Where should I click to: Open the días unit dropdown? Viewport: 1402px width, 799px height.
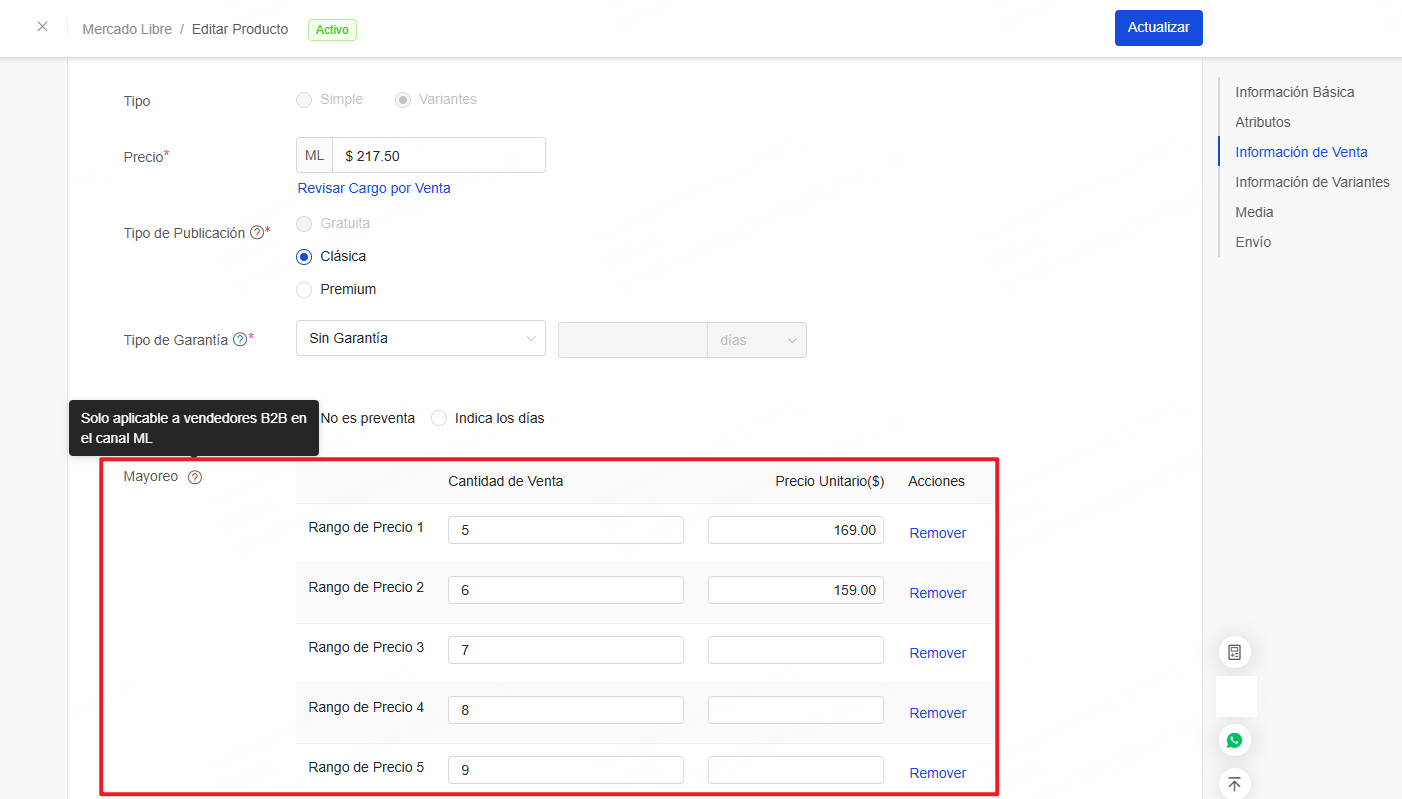757,340
